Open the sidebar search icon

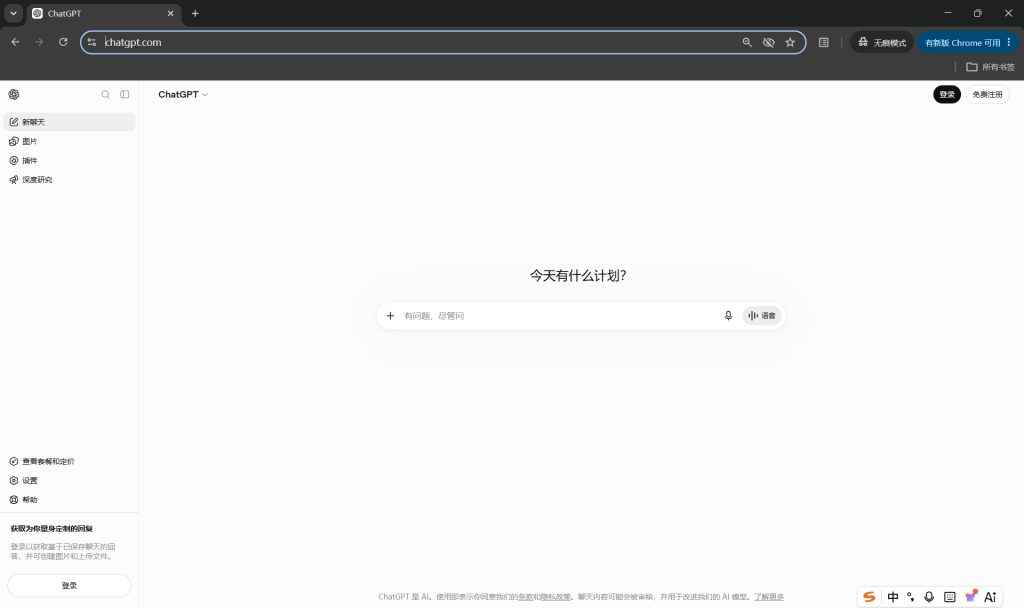pyautogui.click(x=105, y=94)
